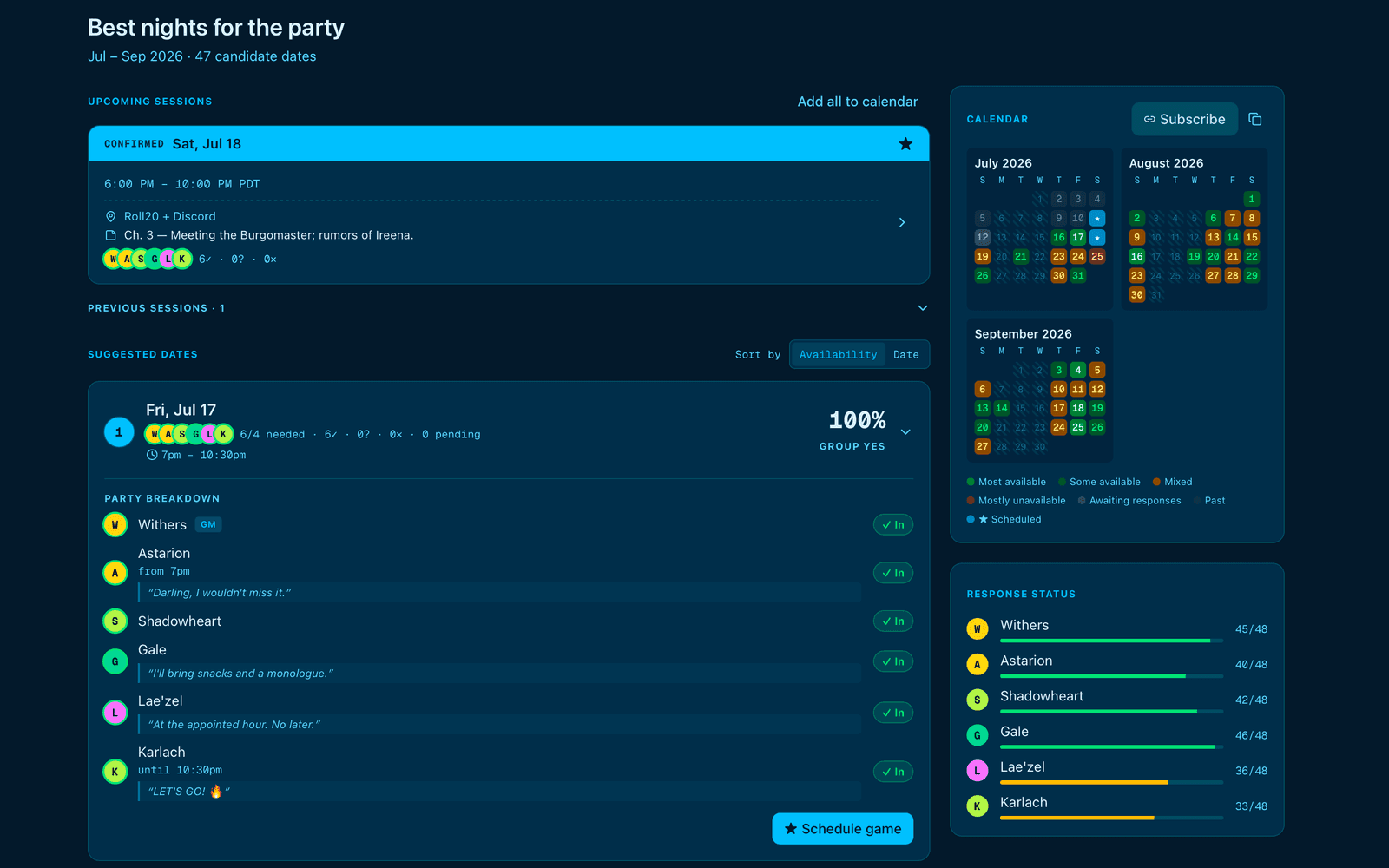Select September 4 in the September calendar

[1078, 370]
